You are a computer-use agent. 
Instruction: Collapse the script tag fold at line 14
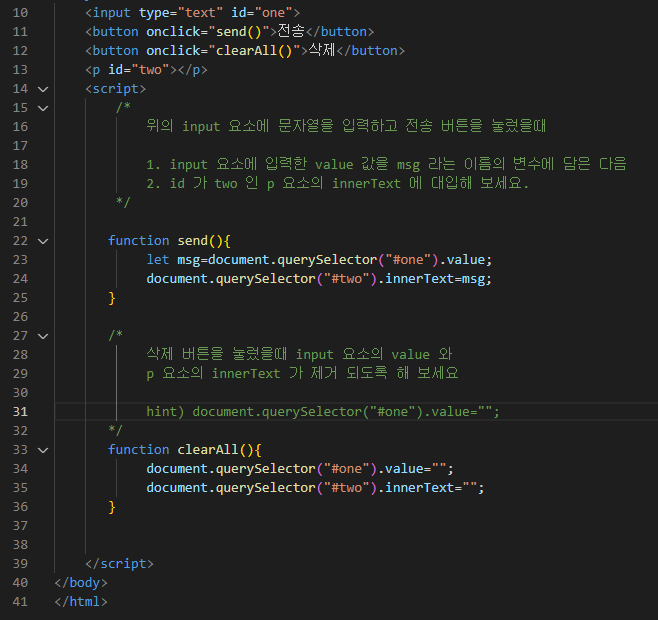pyautogui.click(x=43, y=89)
